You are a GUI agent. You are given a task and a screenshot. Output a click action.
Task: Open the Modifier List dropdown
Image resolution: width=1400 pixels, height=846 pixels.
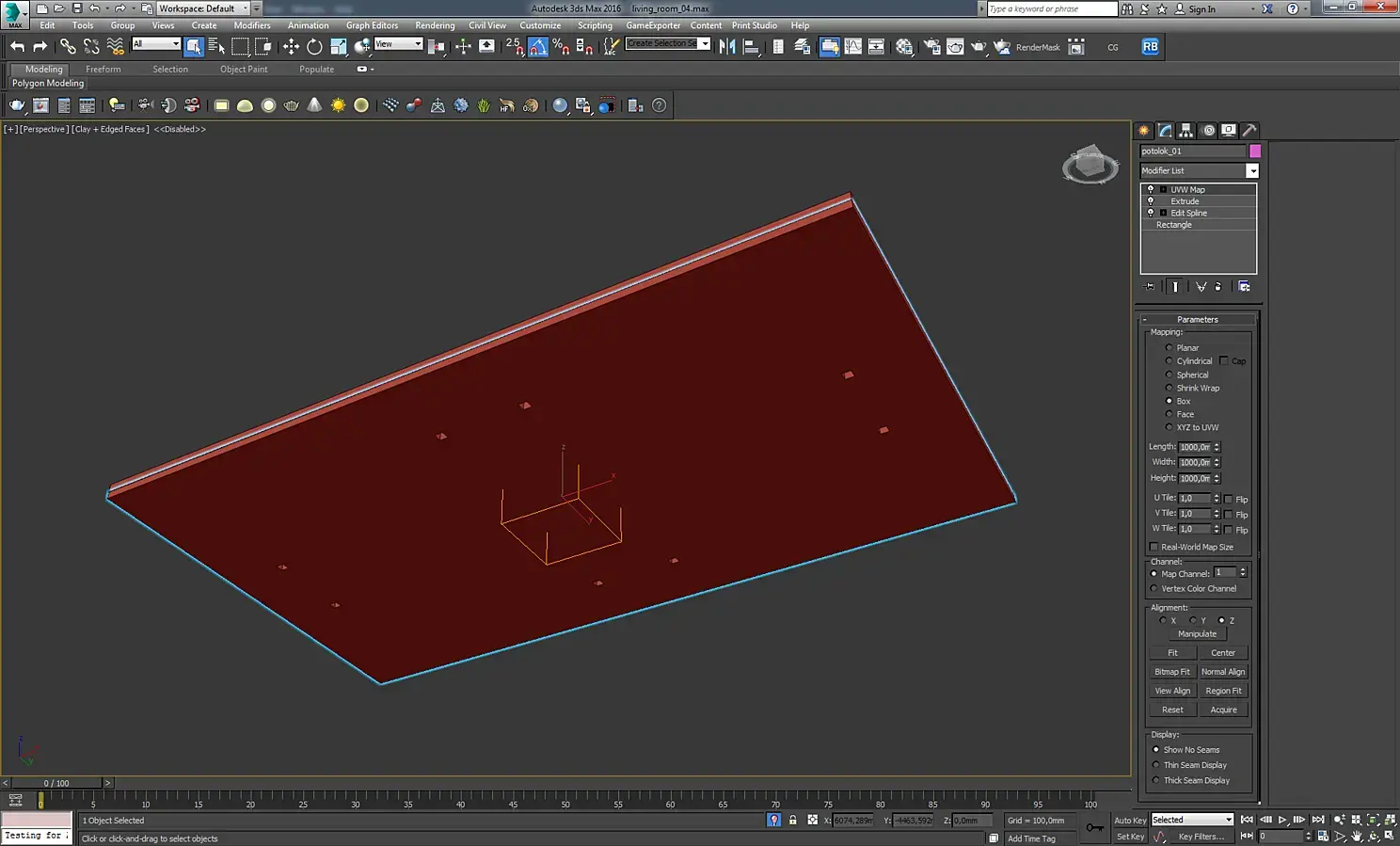click(x=1252, y=170)
